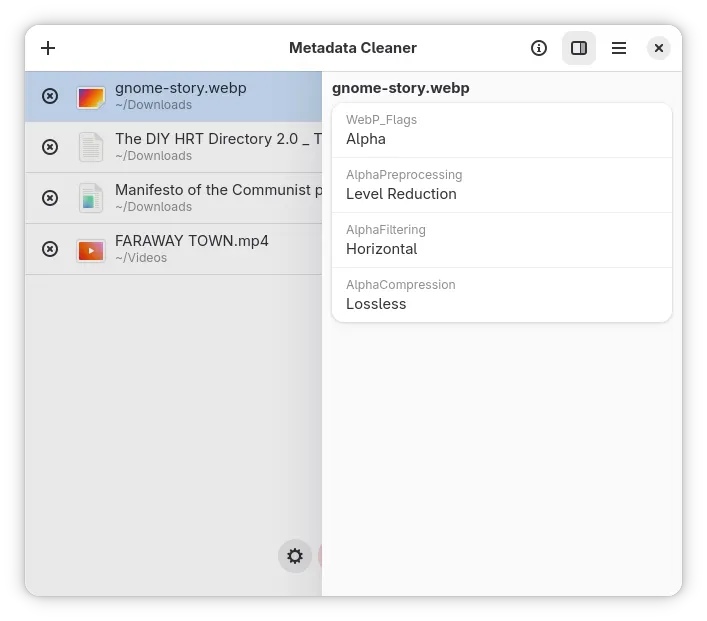Click the ~/Videos path under FARAWAY TOWN
The width and height of the screenshot is (707, 621).
(x=141, y=258)
